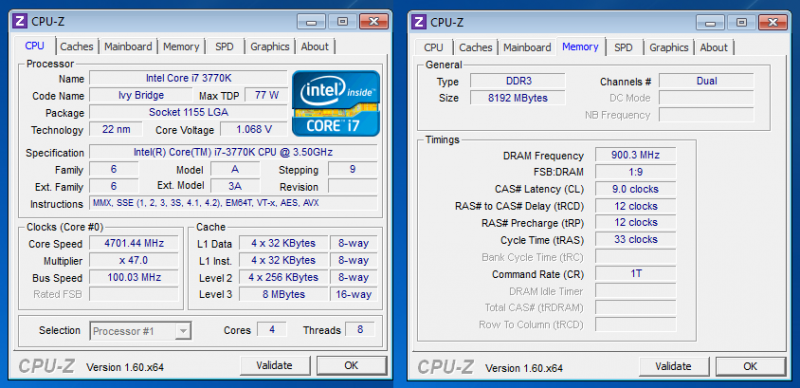Click the Cores value '4'

[271, 329]
